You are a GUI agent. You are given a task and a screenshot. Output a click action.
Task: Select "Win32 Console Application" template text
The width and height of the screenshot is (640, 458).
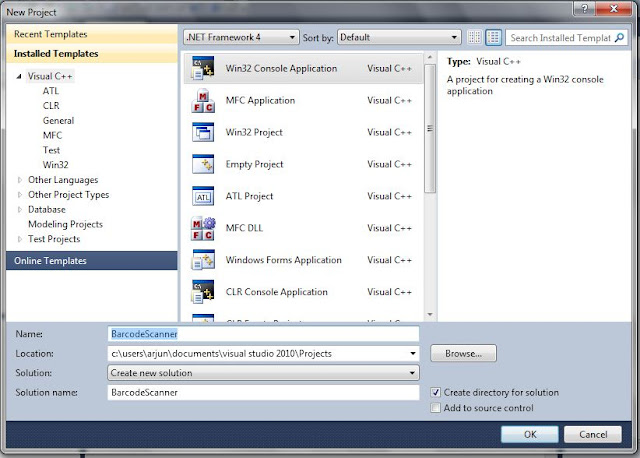281,68
